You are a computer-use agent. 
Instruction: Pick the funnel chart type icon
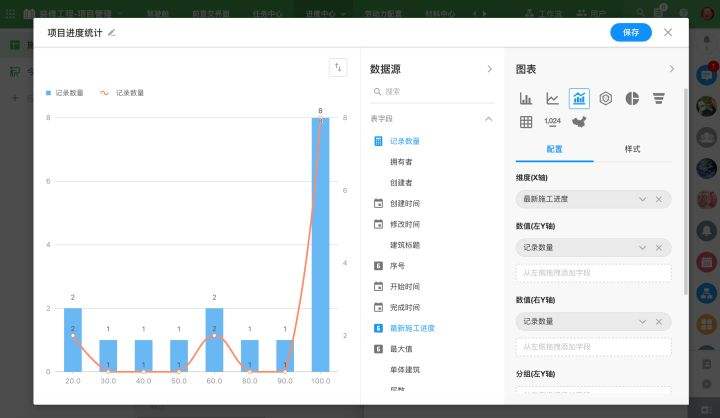pyautogui.click(x=659, y=98)
